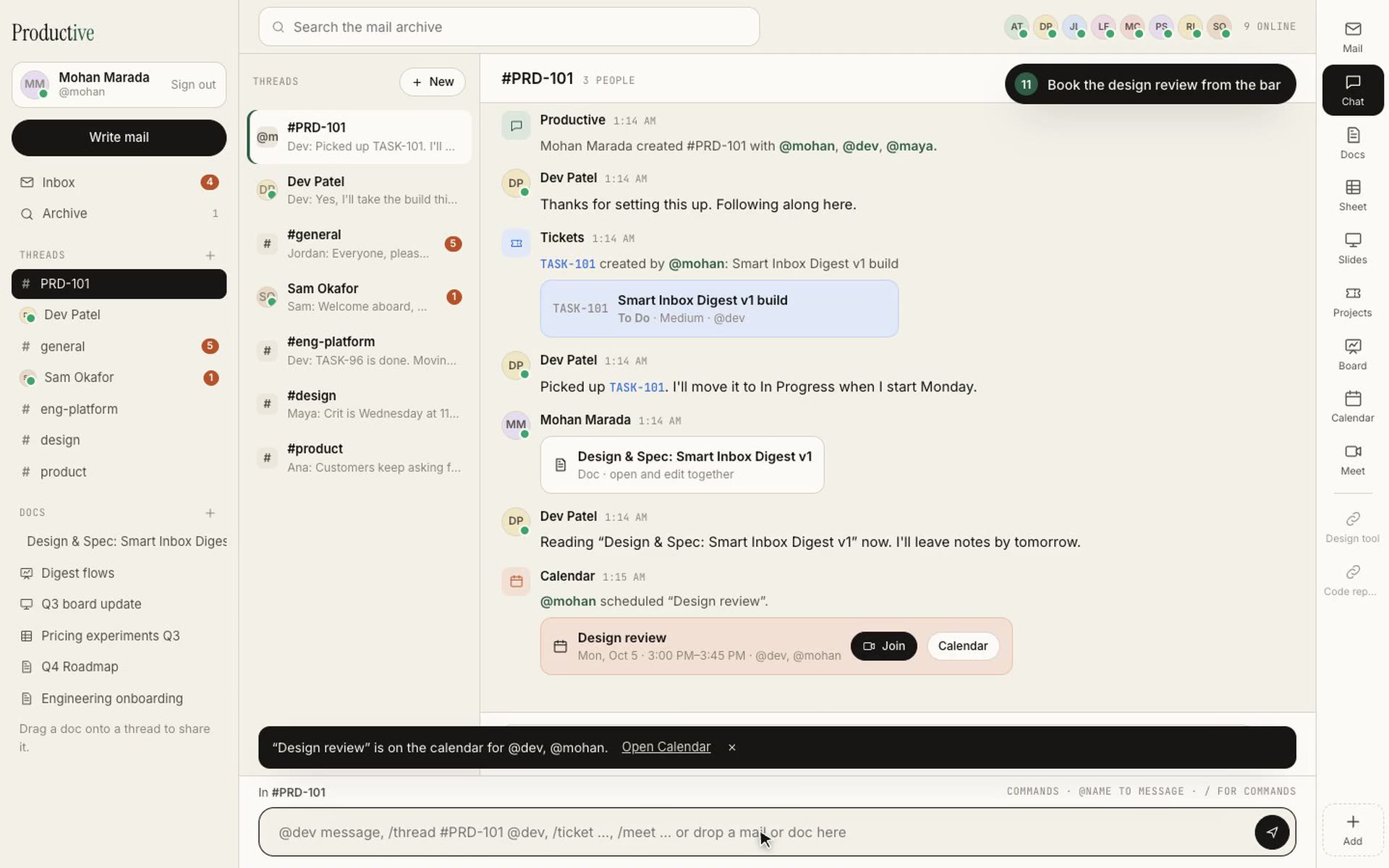Click the Add plus icon in rail
This screenshot has width=1389, height=868.
pyautogui.click(x=1352, y=830)
